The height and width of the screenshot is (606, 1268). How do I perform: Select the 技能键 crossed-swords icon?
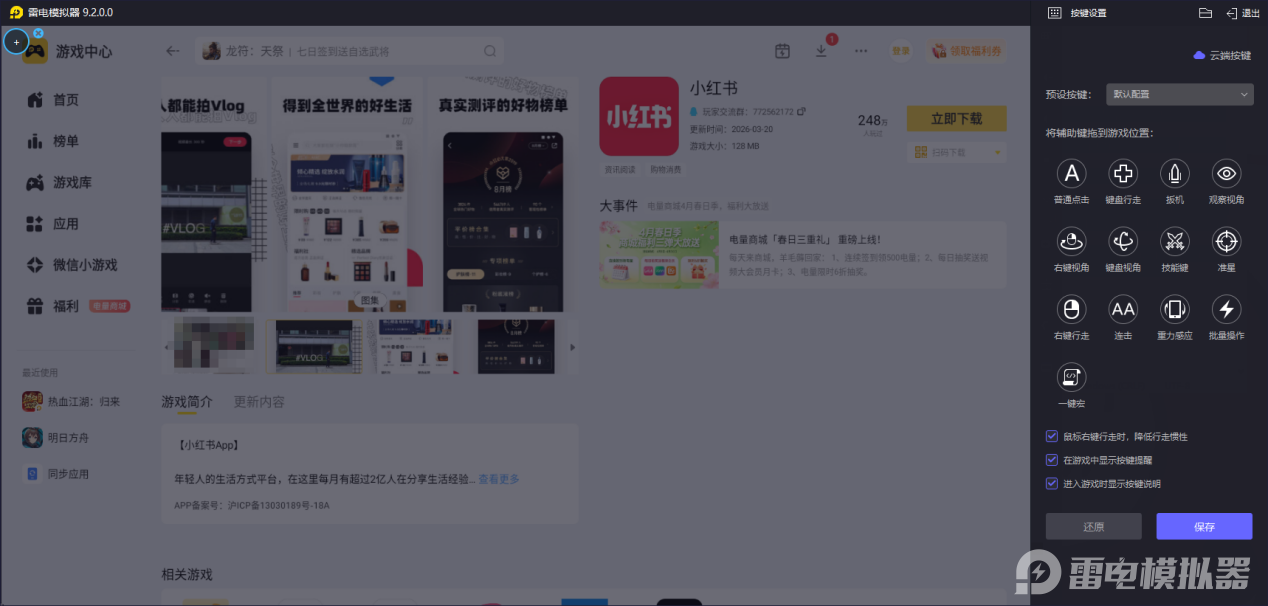point(1175,241)
